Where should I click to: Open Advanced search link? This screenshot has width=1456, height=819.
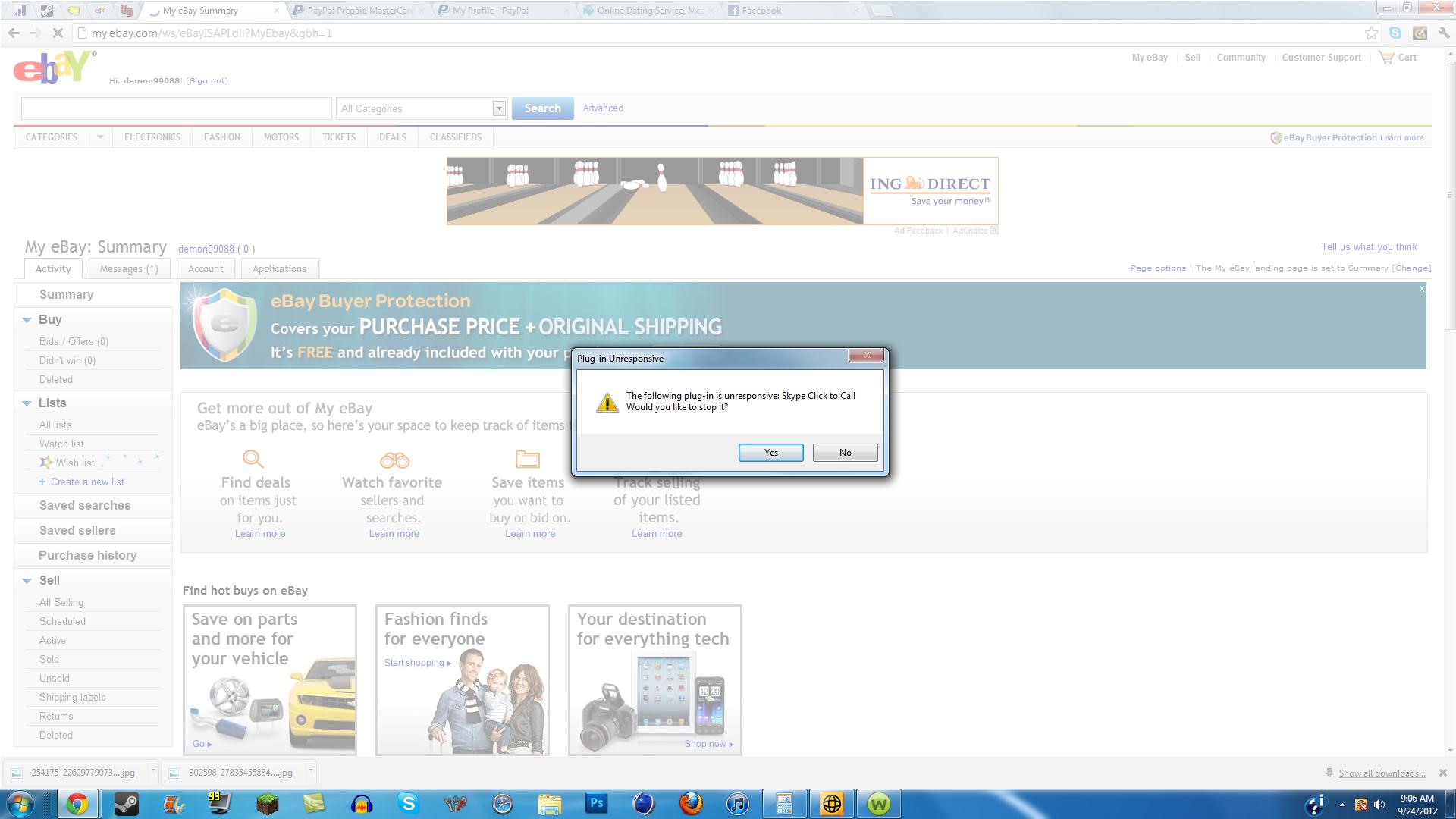pos(603,108)
